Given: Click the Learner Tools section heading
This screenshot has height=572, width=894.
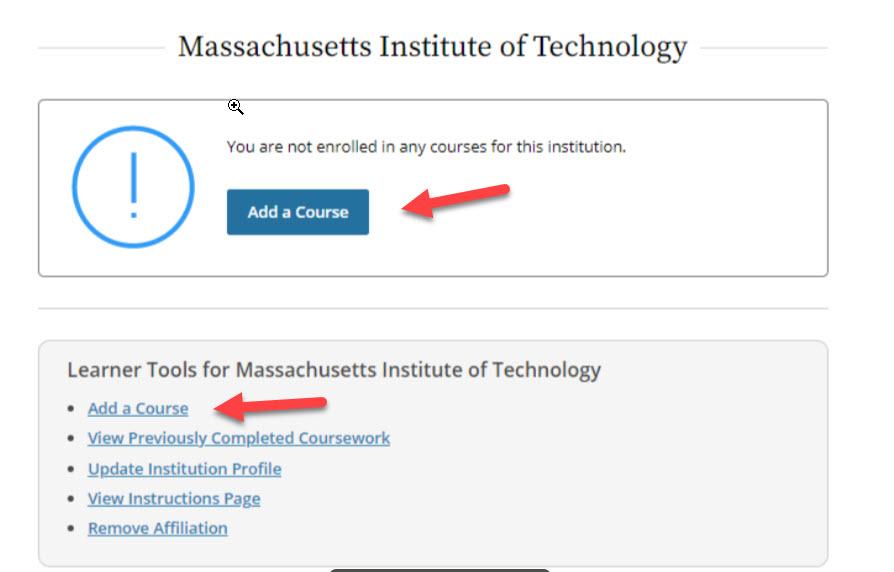Looking at the screenshot, I should pyautogui.click(x=334, y=370).
